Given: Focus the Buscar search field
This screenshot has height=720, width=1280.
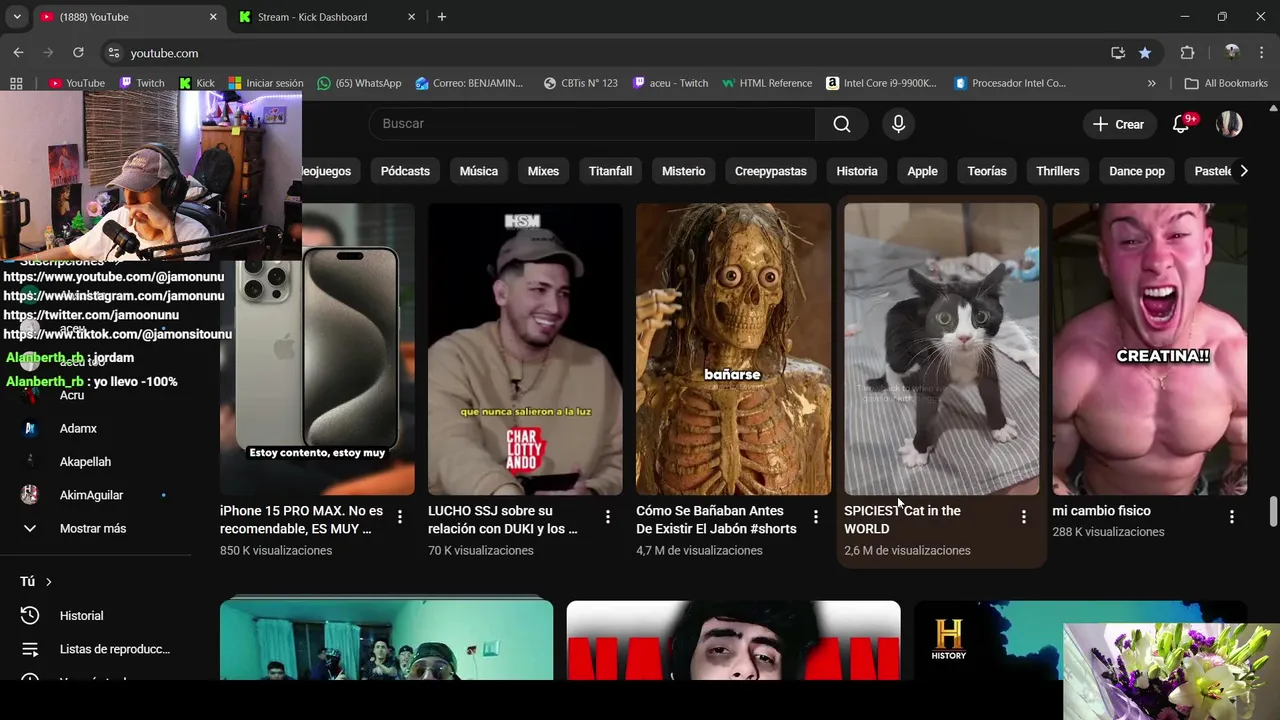Looking at the screenshot, I should coord(592,124).
